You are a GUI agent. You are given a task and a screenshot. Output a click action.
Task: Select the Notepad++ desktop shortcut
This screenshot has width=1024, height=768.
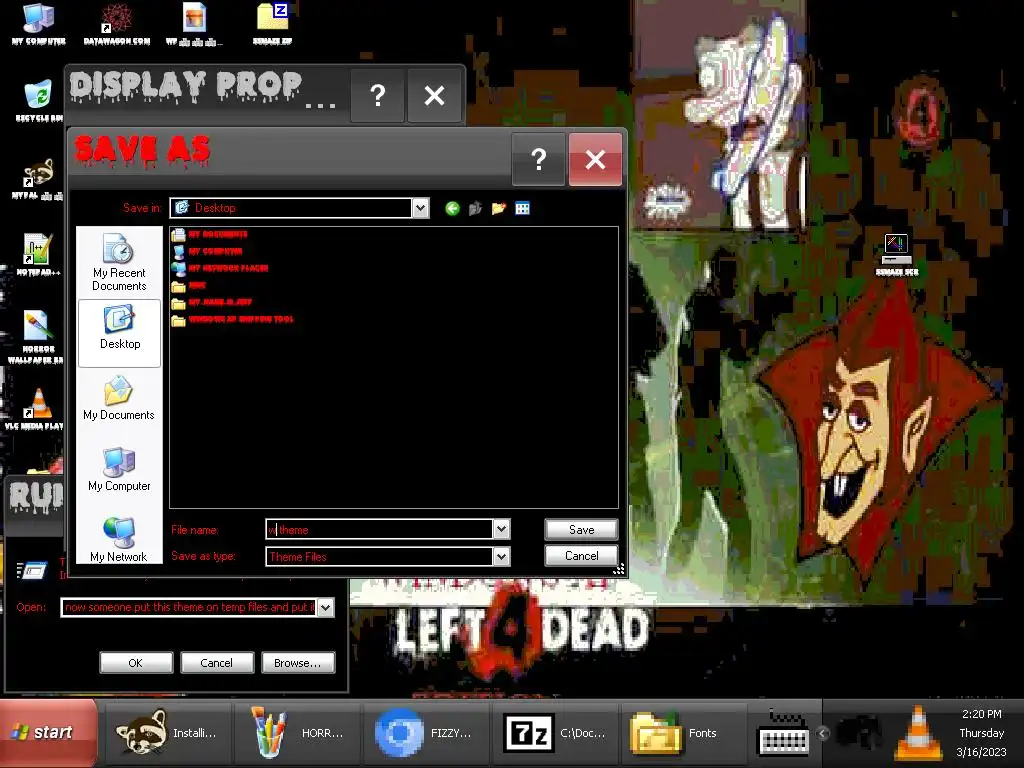point(38,255)
